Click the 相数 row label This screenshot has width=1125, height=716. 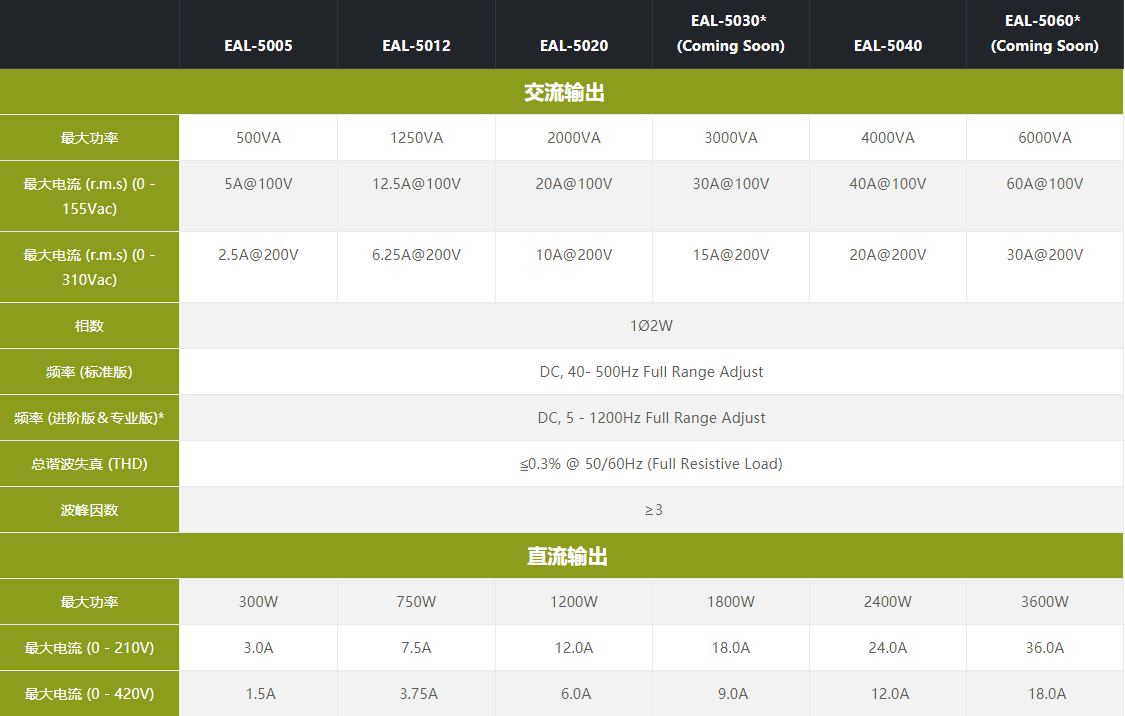(89, 325)
